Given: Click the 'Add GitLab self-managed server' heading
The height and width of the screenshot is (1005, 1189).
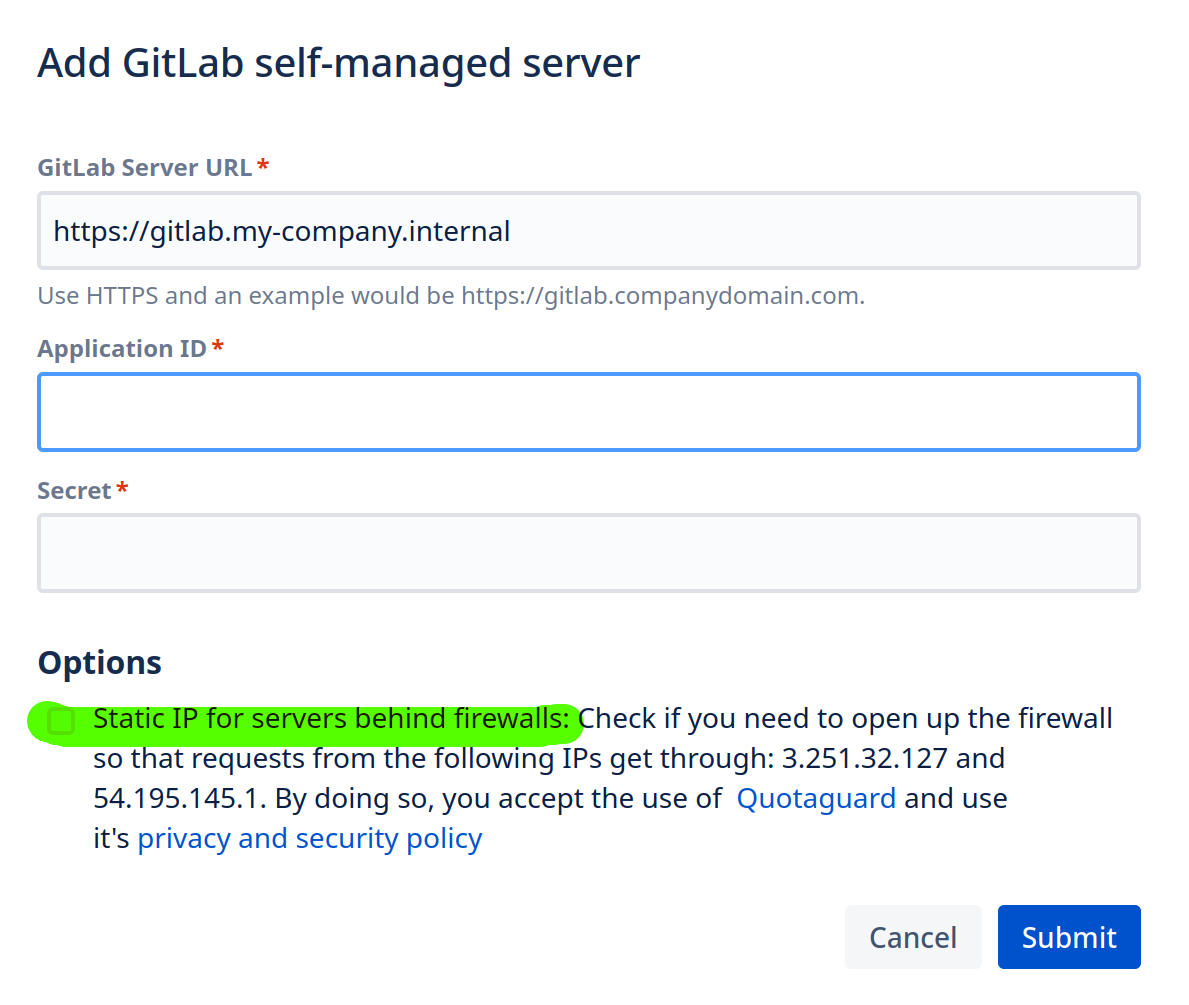Looking at the screenshot, I should [338, 63].
